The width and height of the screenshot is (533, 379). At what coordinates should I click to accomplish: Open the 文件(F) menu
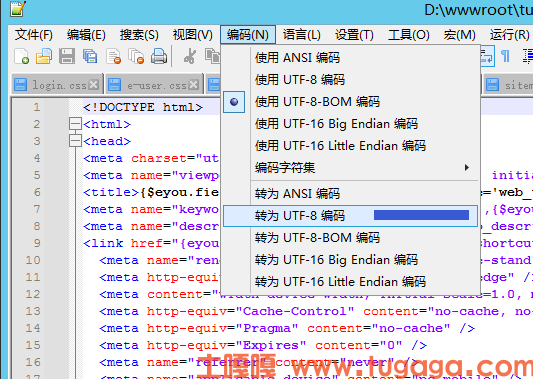click(34, 35)
